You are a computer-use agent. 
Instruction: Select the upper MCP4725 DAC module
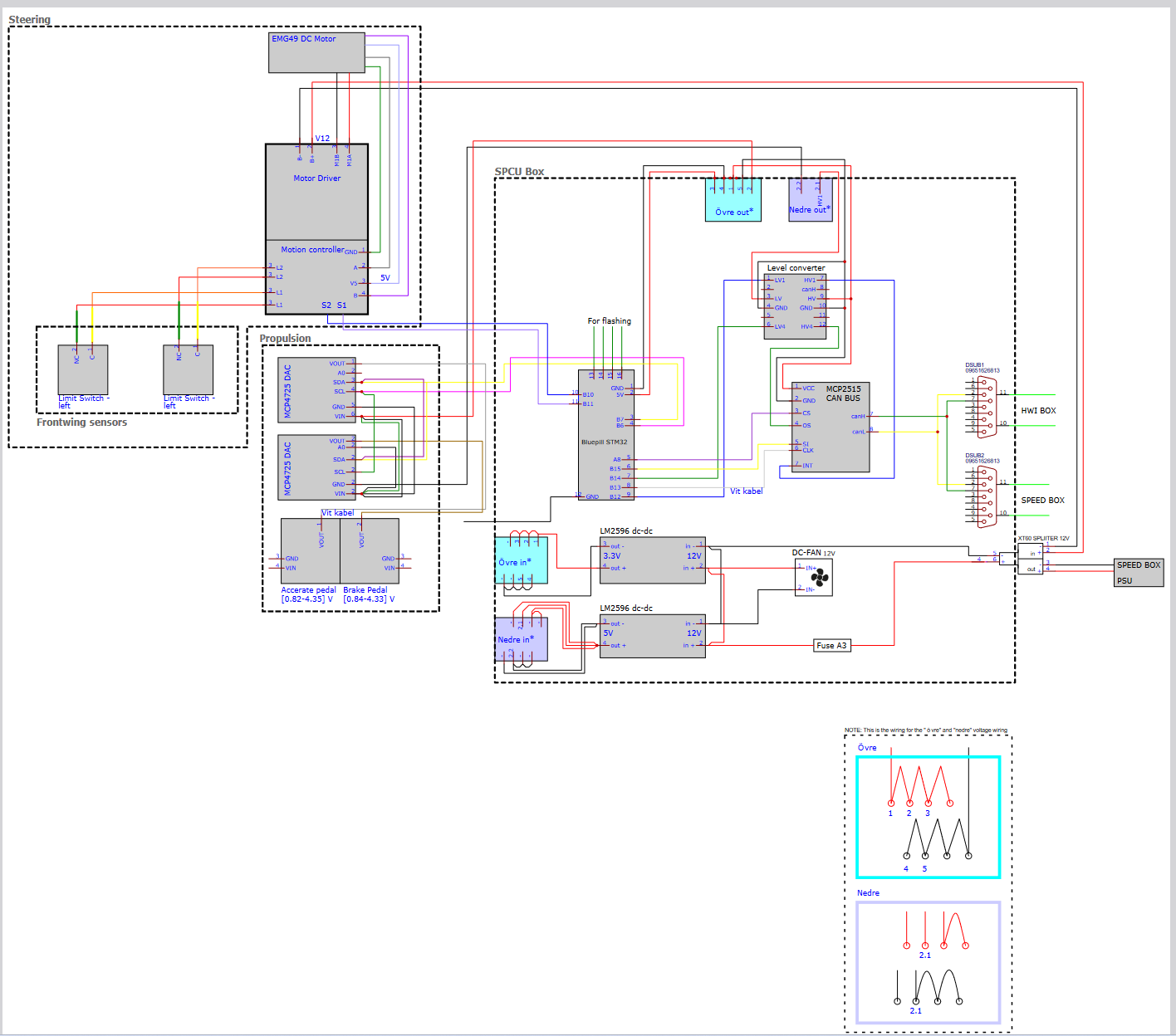click(316, 390)
